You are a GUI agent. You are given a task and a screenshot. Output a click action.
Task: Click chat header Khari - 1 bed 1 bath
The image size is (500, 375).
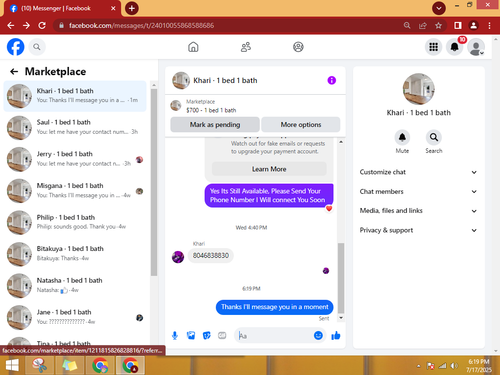[x=225, y=80]
